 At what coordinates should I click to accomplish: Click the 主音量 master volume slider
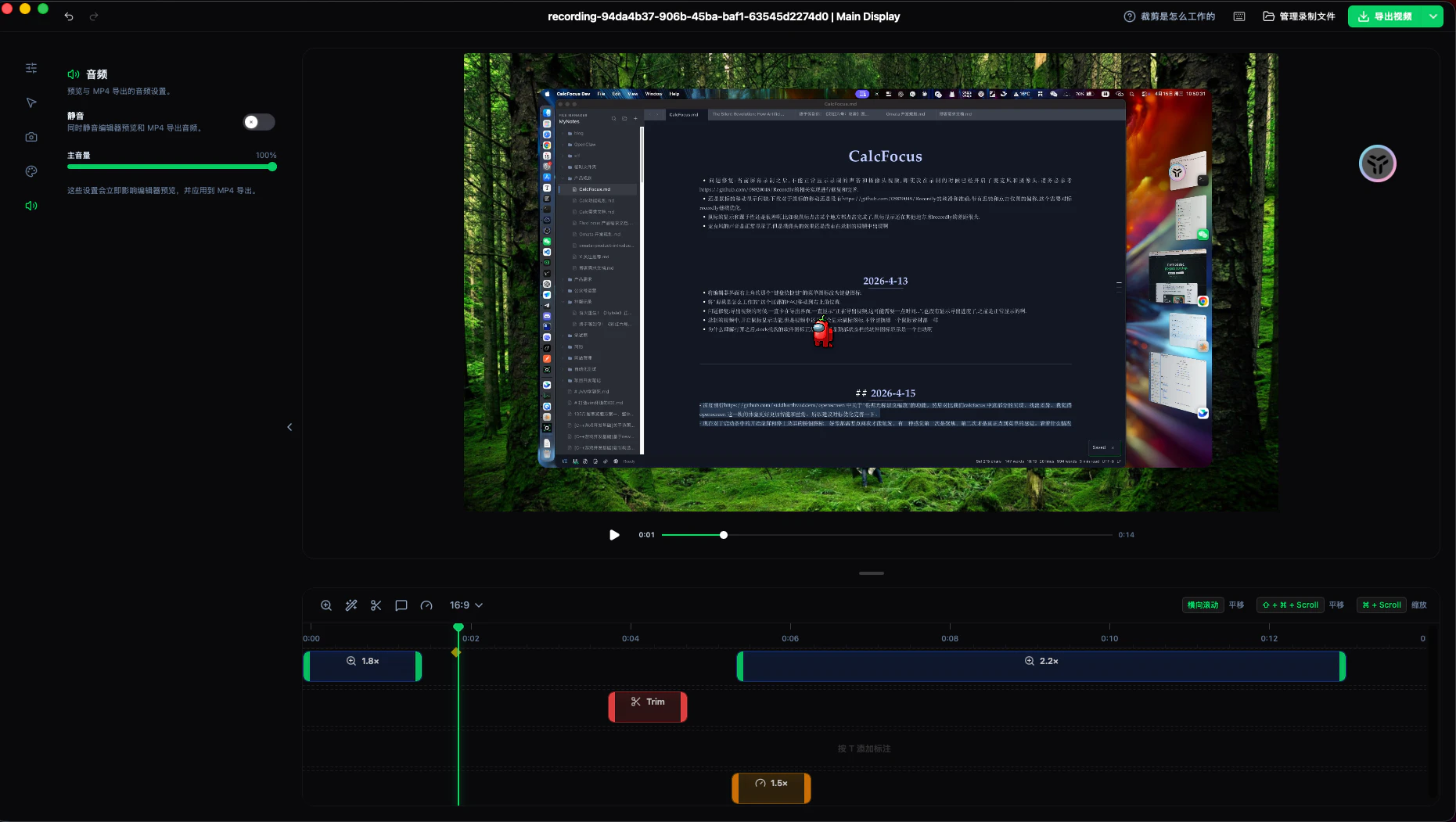click(171, 167)
